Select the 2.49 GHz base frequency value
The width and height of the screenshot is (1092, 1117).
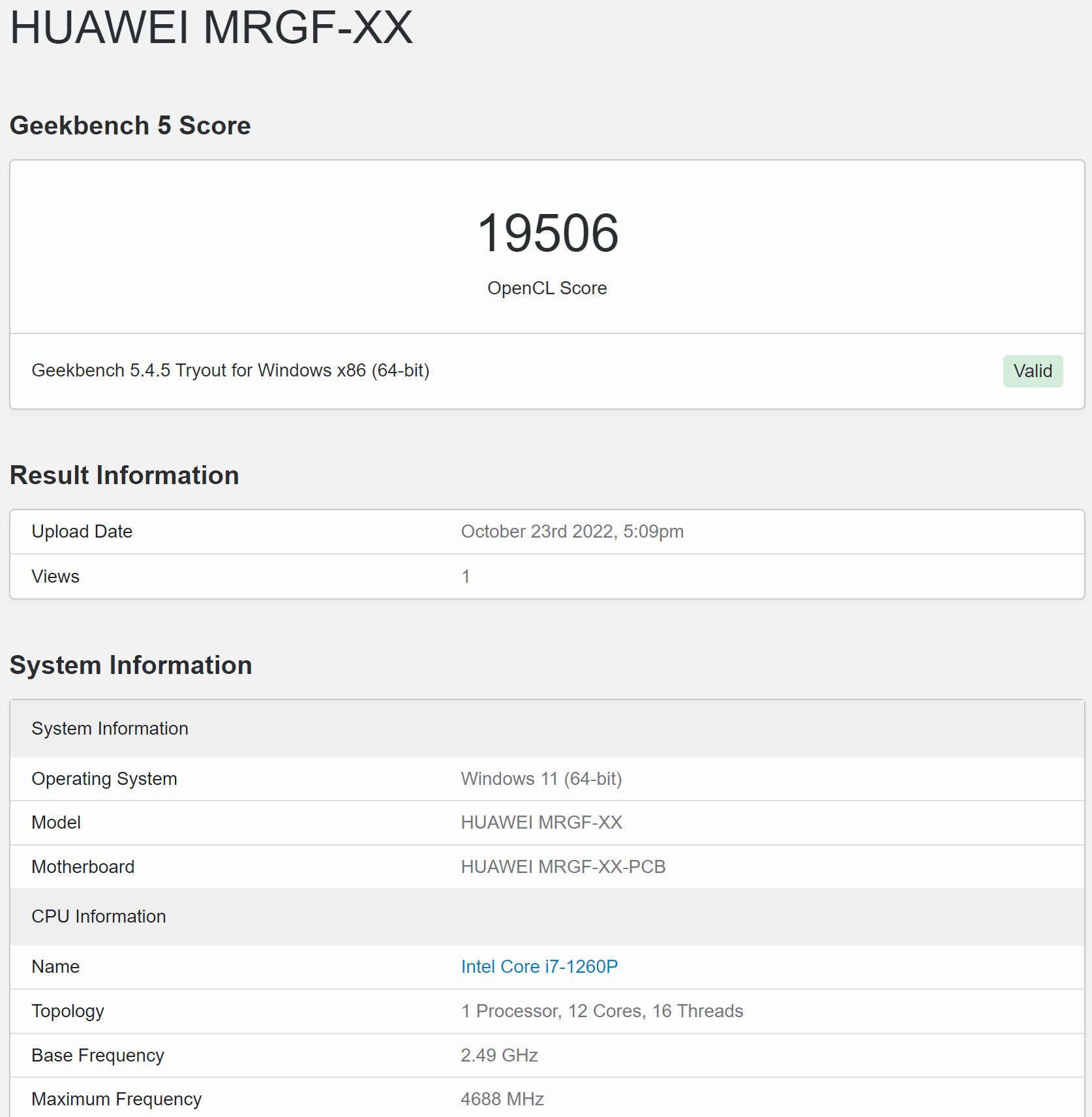[499, 1055]
